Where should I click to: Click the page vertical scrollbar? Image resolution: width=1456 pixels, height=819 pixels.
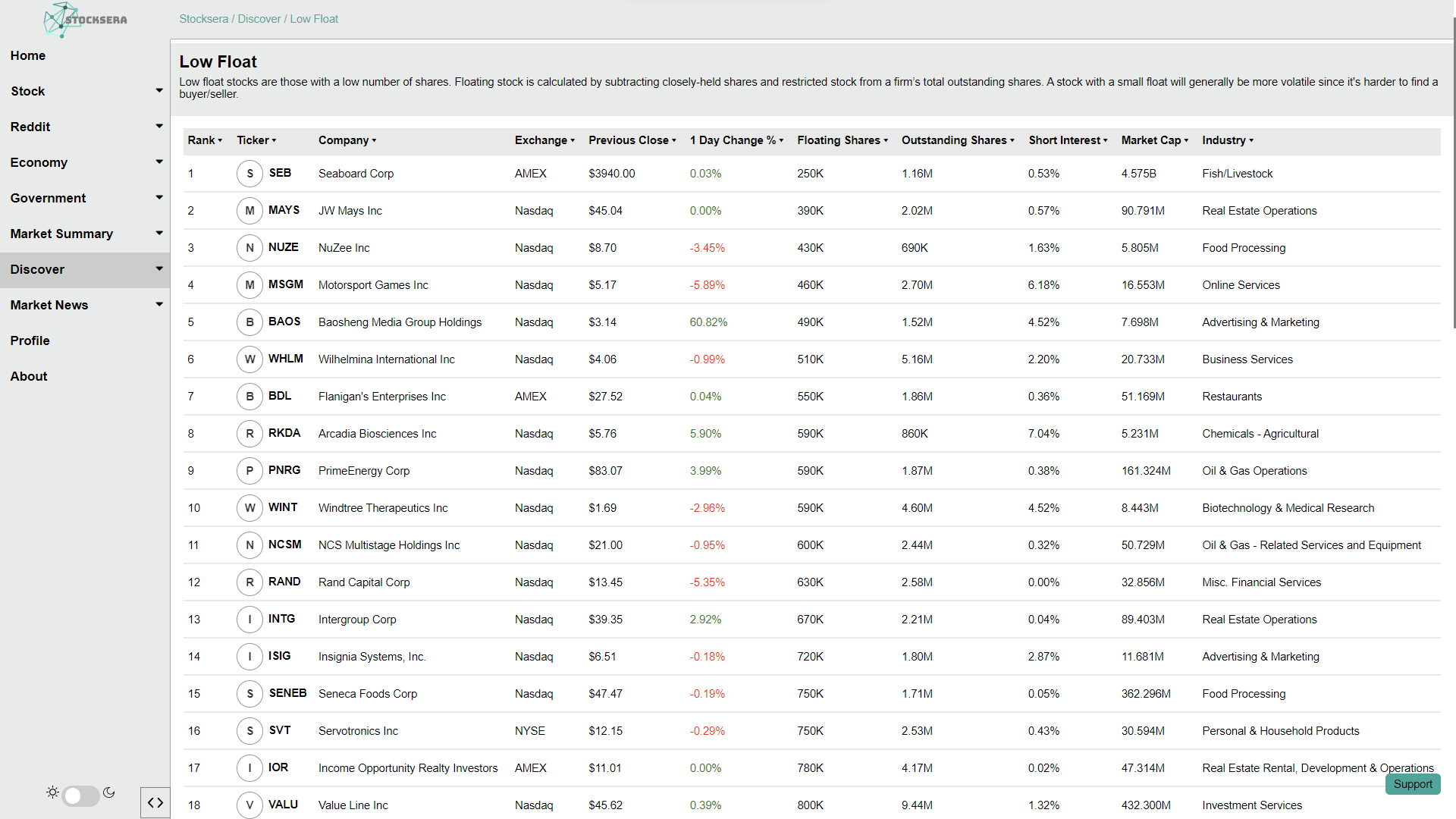pyautogui.click(x=1453, y=174)
